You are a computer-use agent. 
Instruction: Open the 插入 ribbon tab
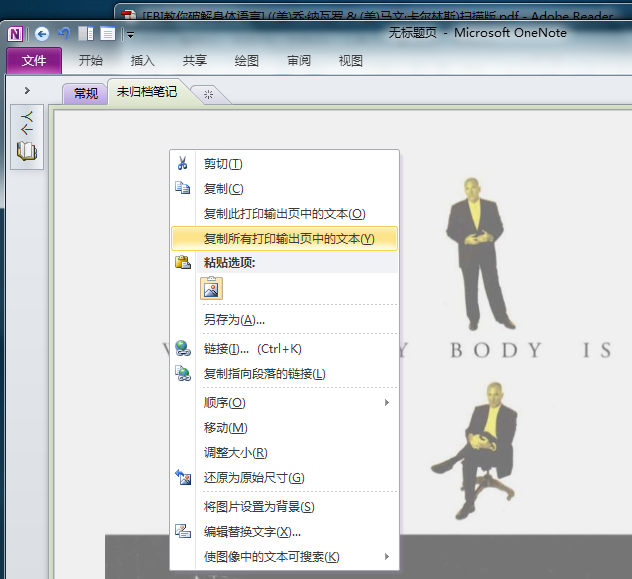pos(142,61)
